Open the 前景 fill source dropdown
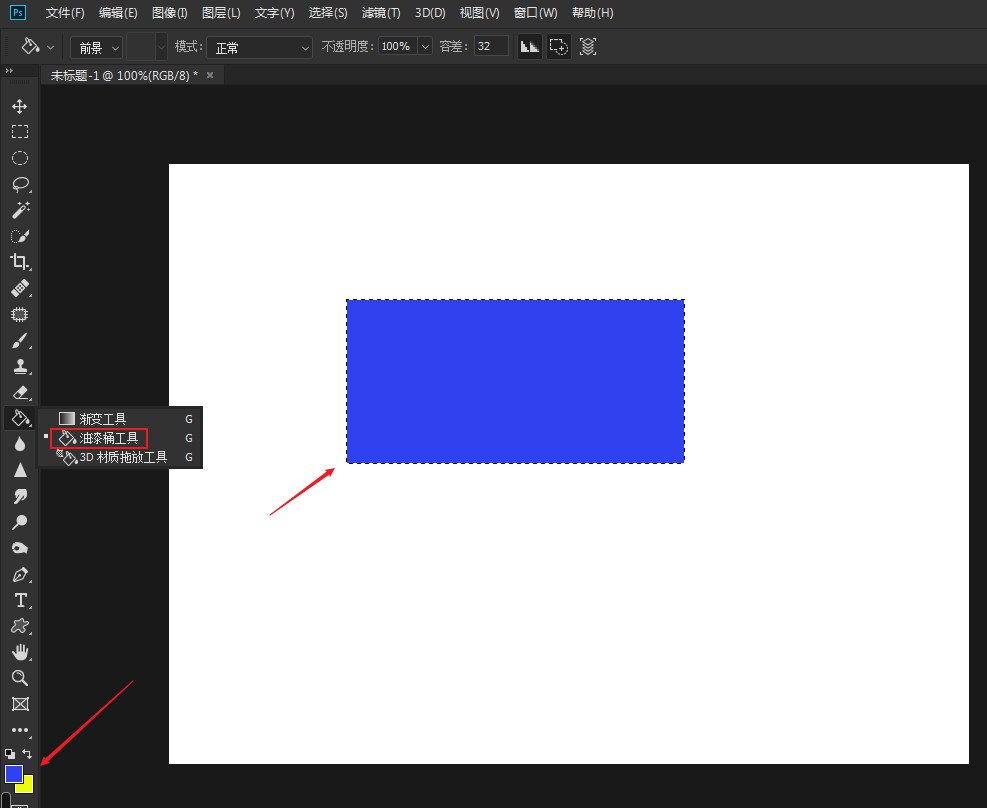 click(96, 47)
